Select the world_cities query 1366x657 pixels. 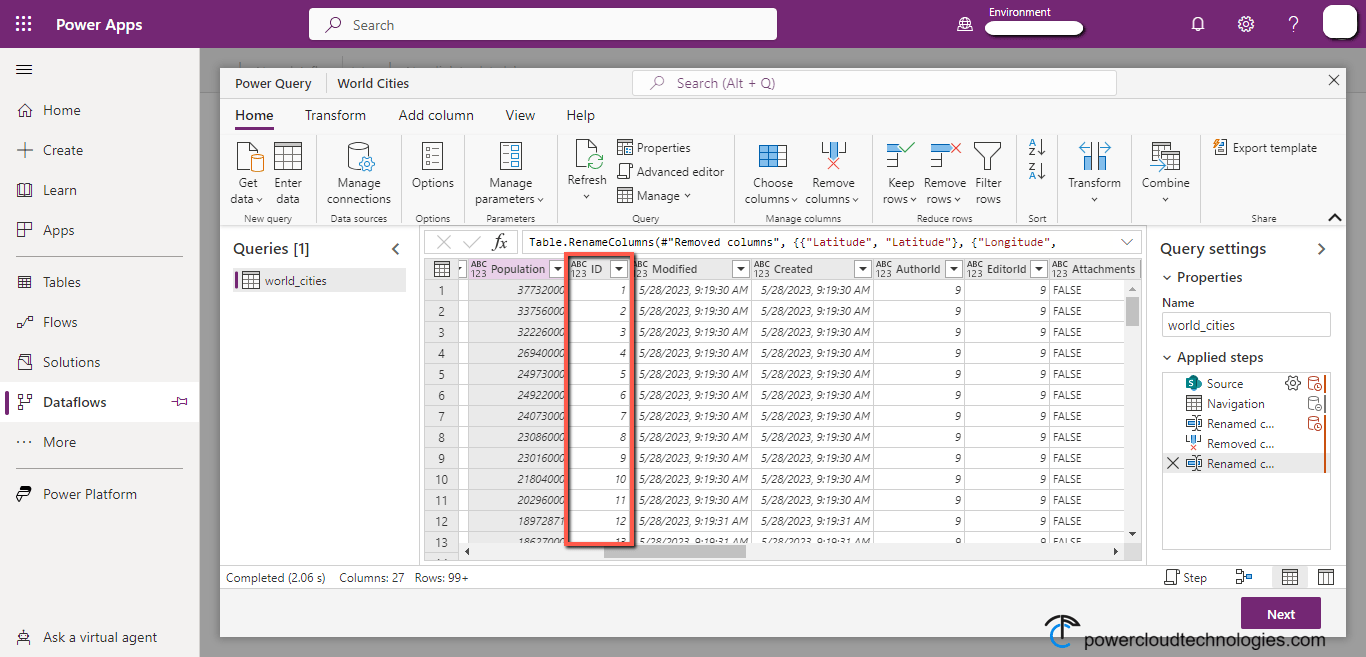[x=320, y=281]
